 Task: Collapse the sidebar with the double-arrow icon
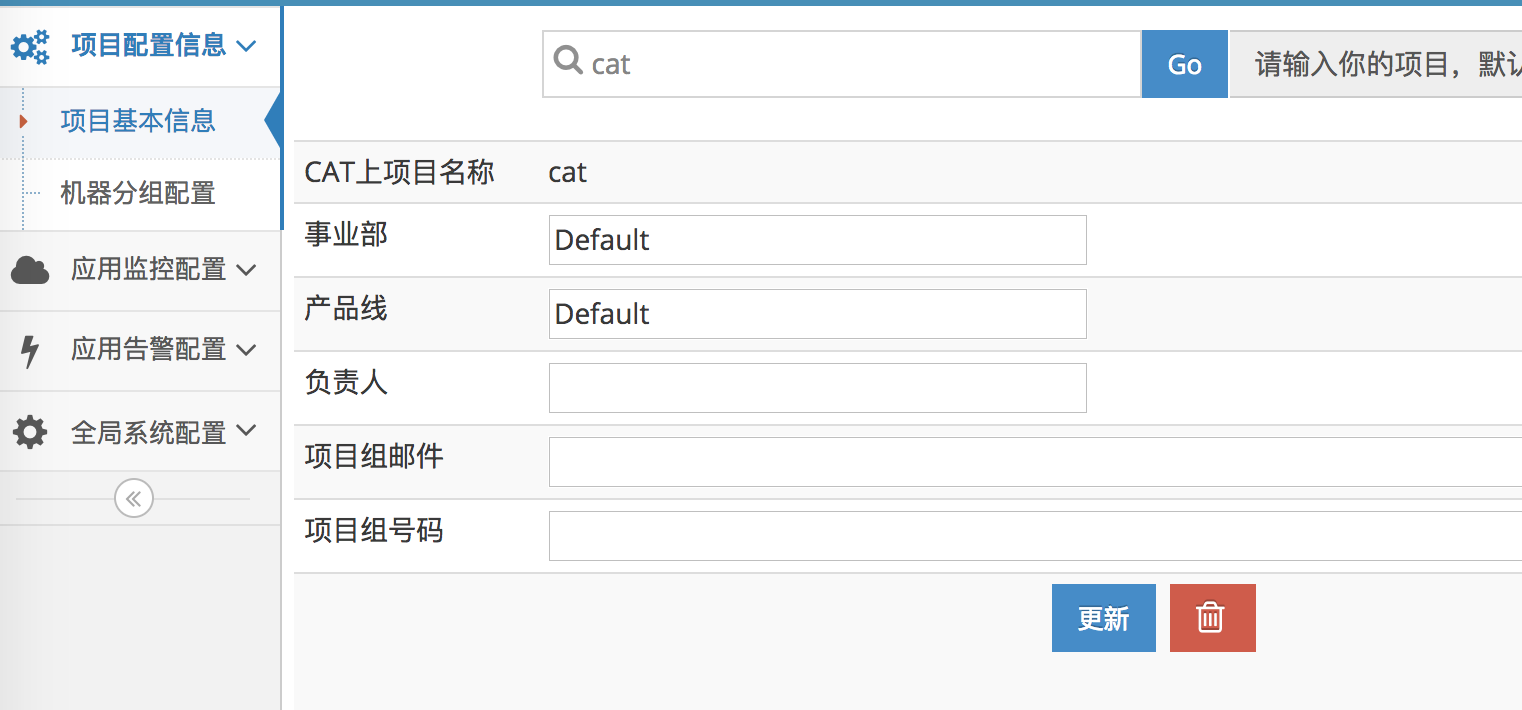click(x=133, y=498)
